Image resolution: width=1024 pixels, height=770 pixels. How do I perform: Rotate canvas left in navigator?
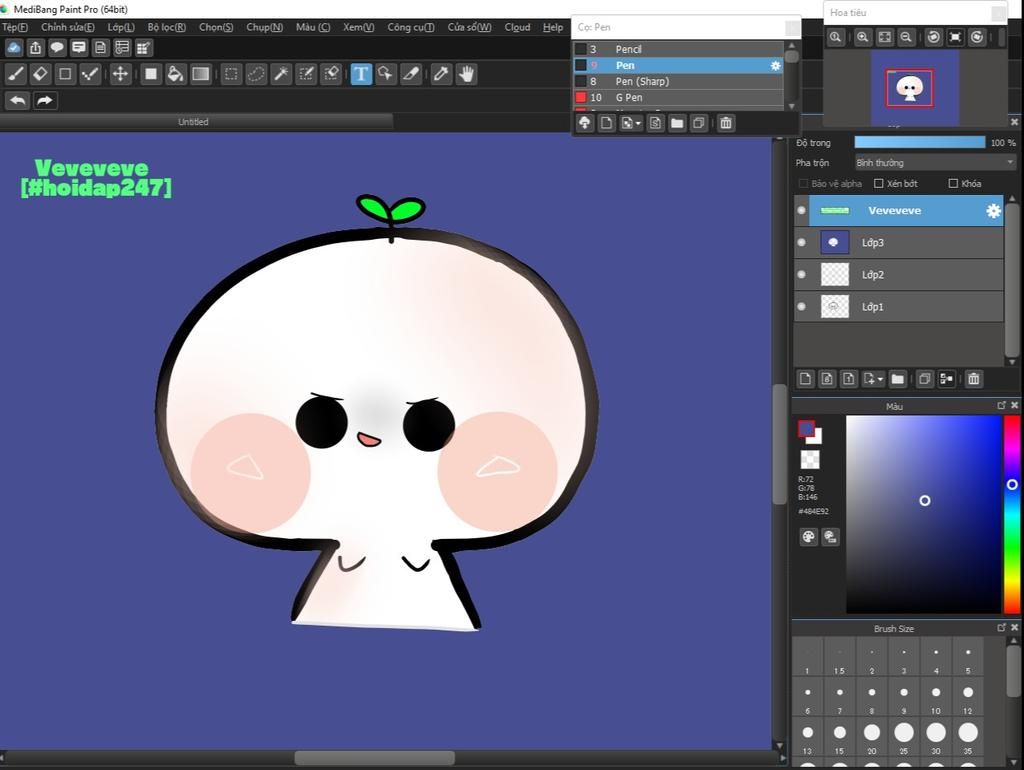pyautogui.click(x=934, y=37)
